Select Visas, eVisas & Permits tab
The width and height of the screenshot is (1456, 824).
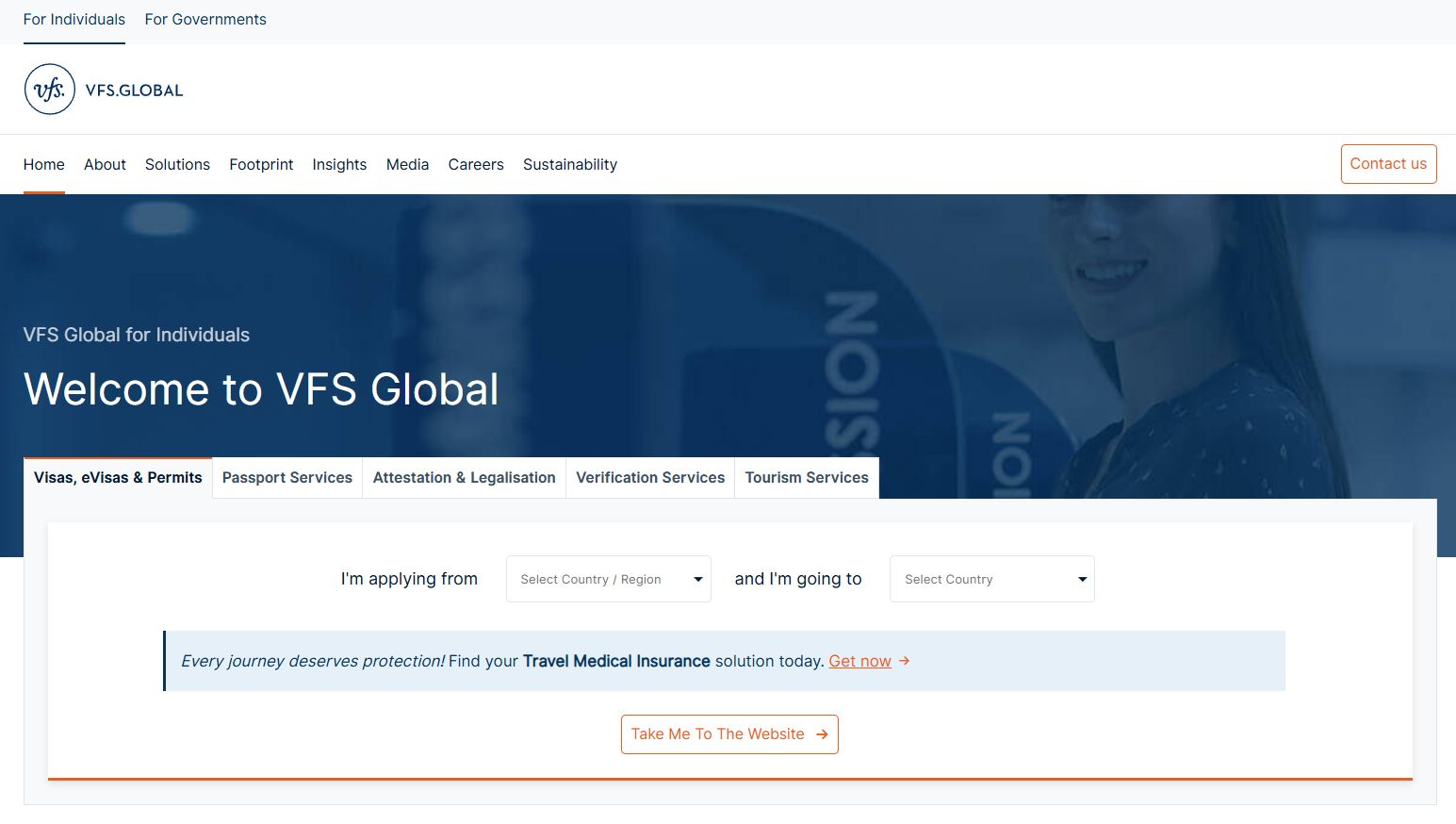[118, 478]
